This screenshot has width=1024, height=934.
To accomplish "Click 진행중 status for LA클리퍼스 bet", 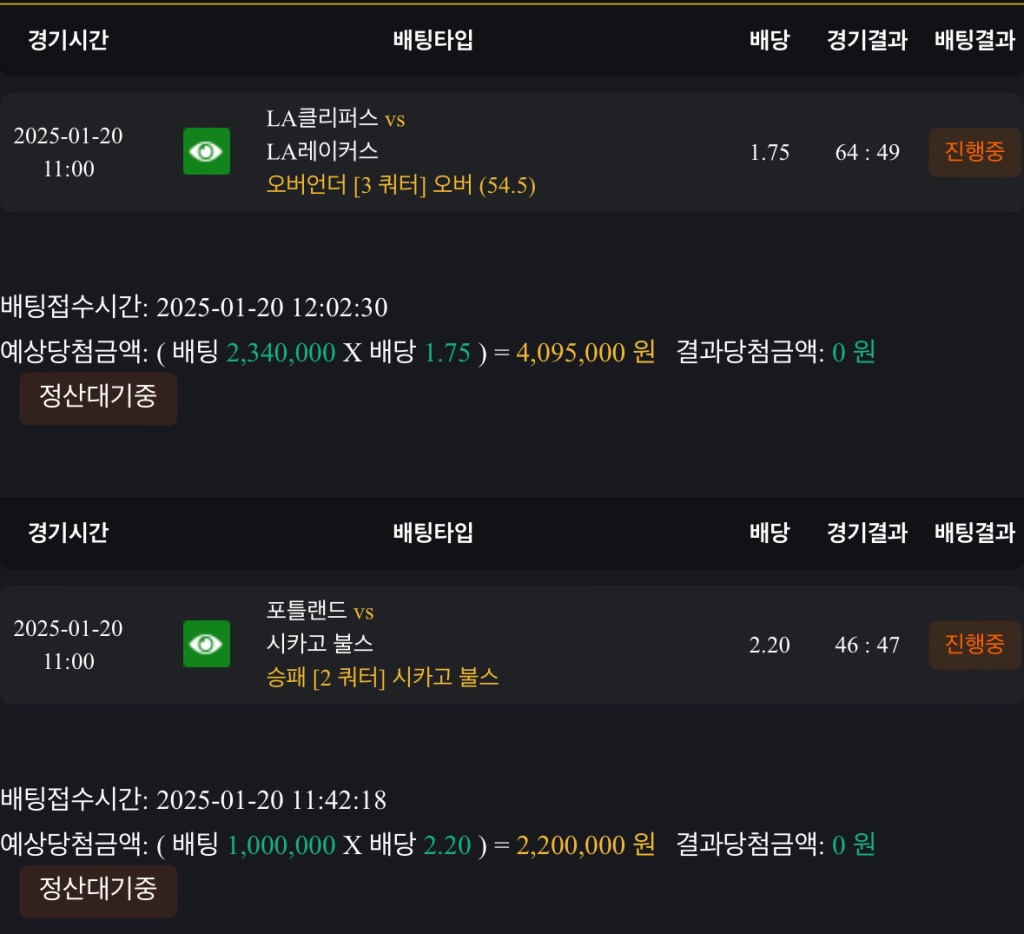I will (x=974, y=152).
